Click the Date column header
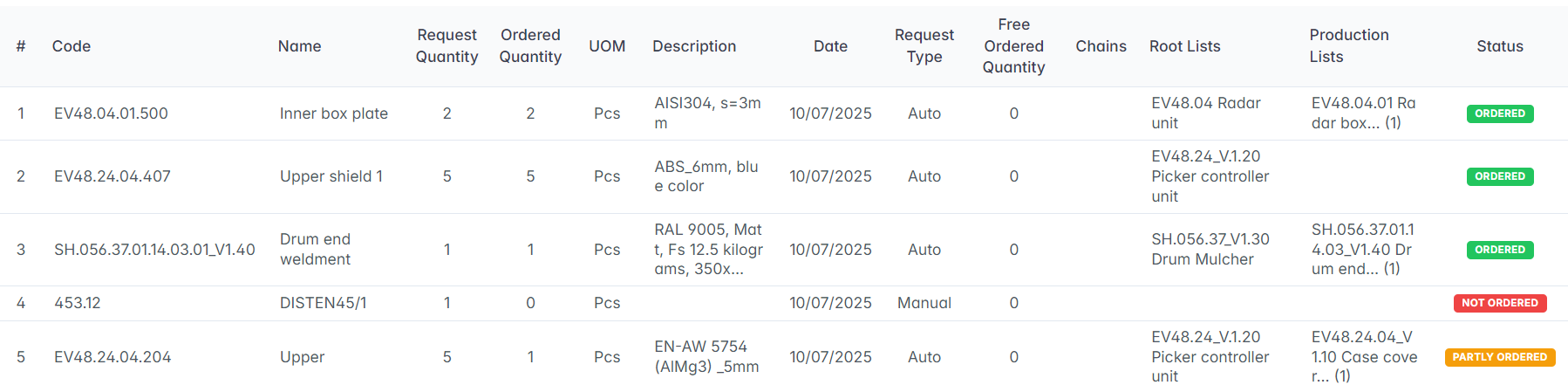This screenshot has width=1568, height=392. (830, 46)
